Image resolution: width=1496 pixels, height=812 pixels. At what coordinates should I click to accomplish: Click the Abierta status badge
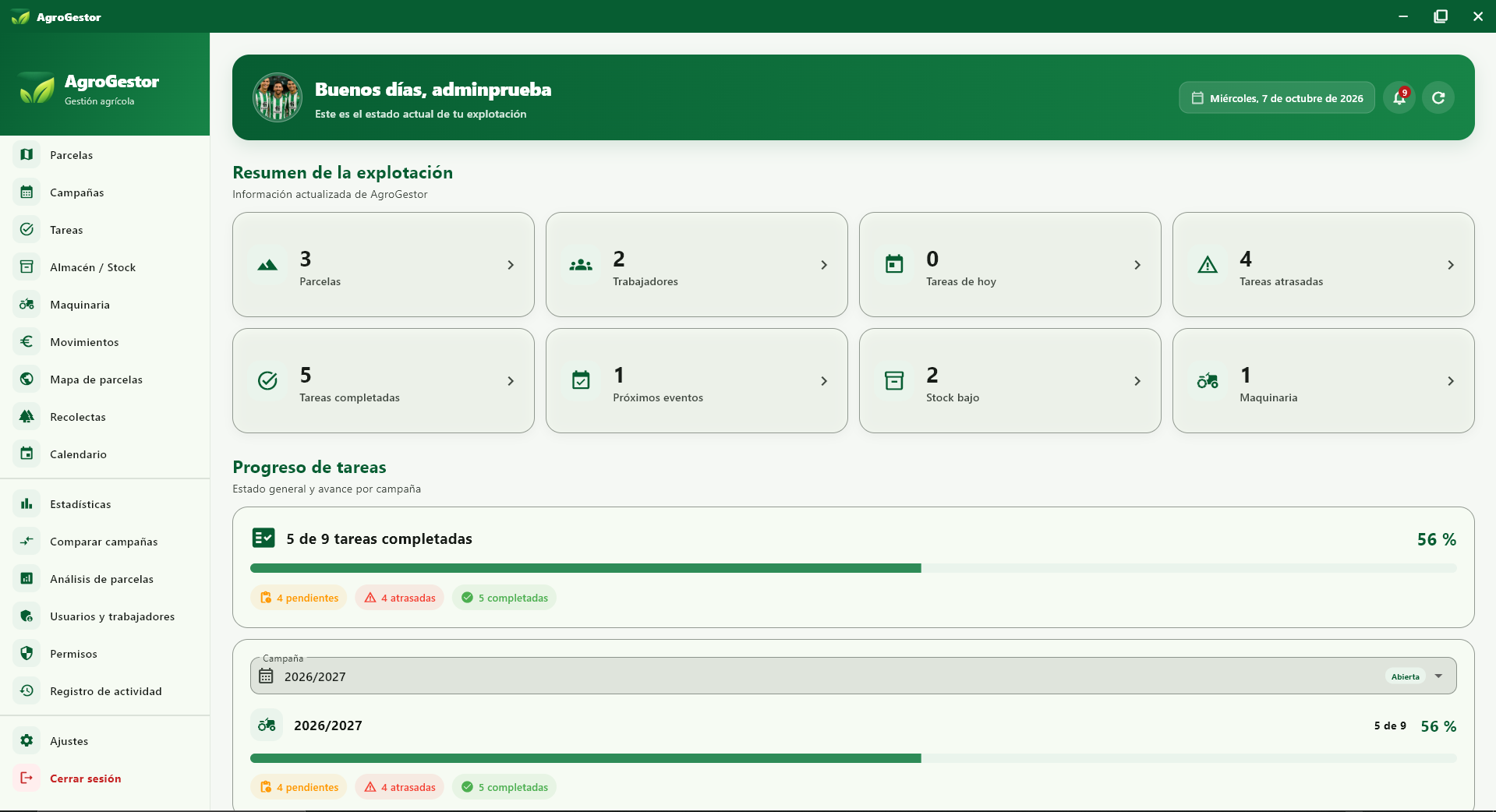click(1406, 676)
